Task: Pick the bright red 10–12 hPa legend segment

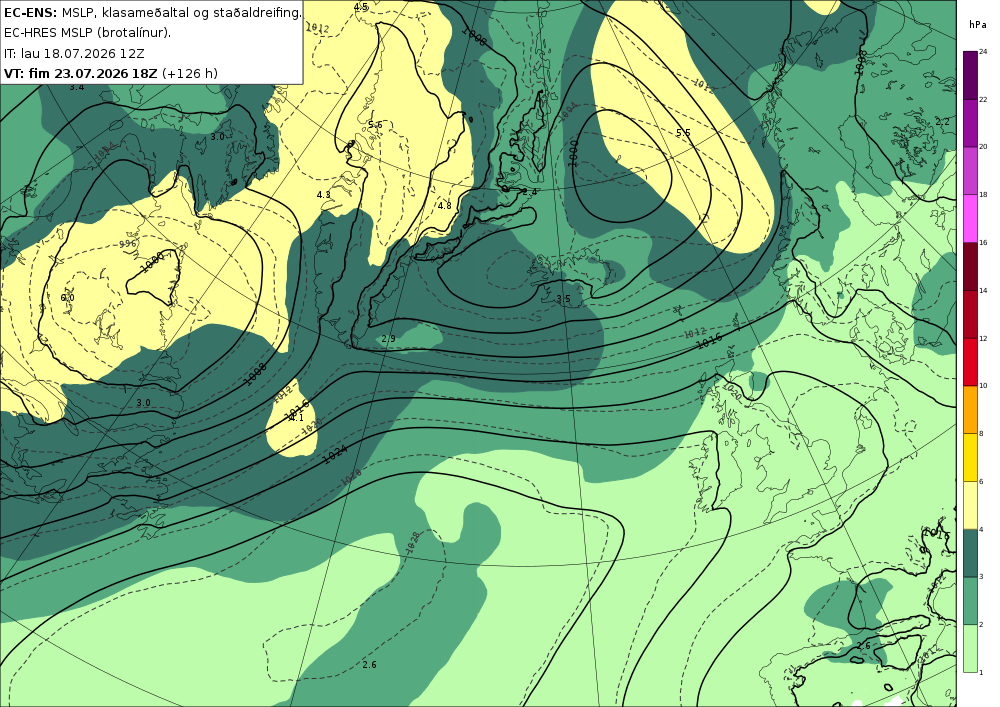Action: coord(971,361)
